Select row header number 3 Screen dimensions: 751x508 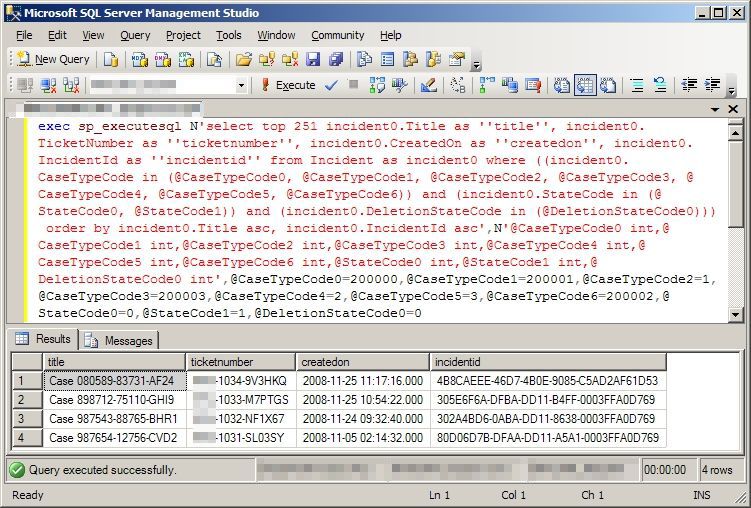tap(27, 419)
